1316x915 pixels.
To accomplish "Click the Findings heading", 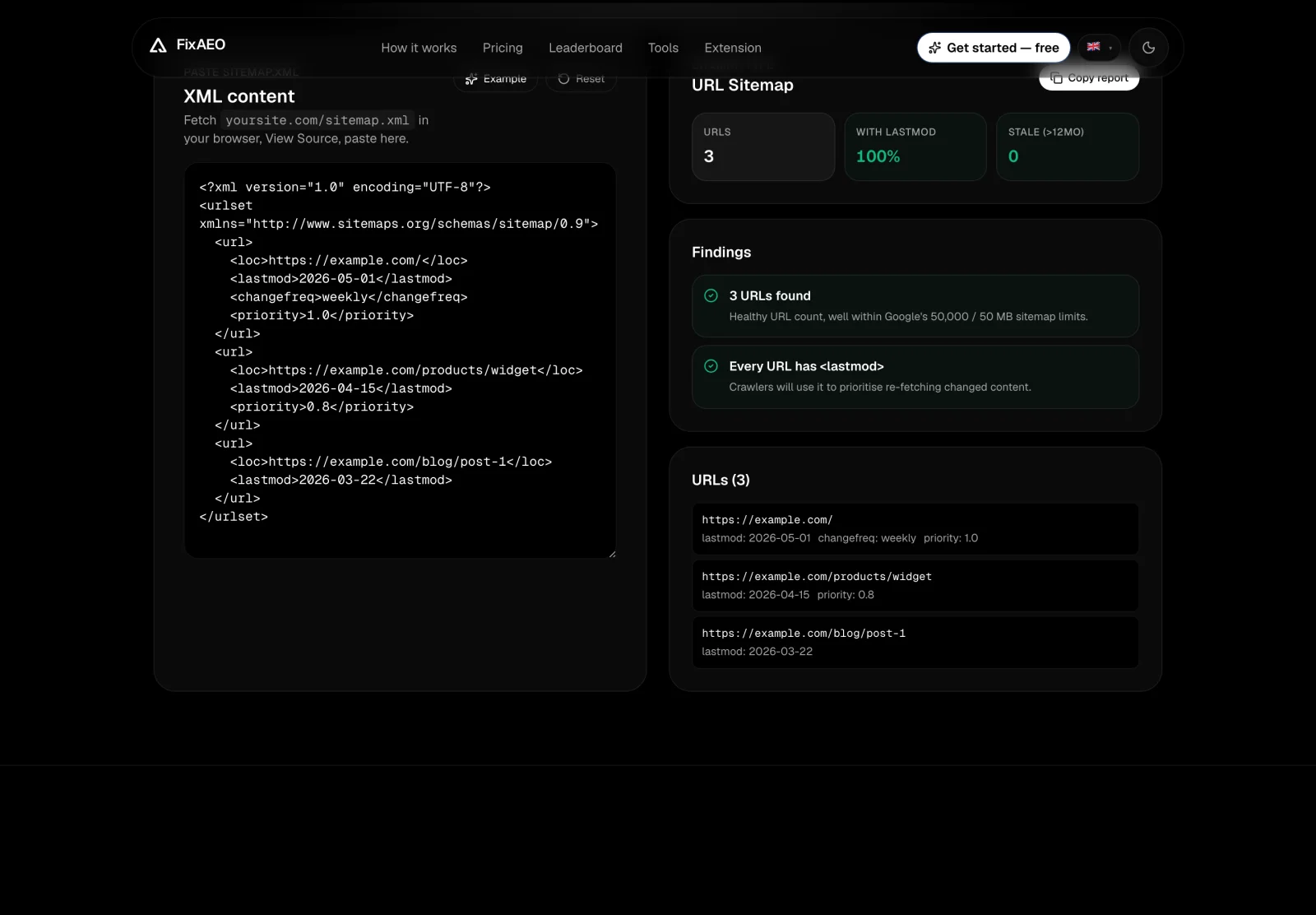I will pos(721,252).
